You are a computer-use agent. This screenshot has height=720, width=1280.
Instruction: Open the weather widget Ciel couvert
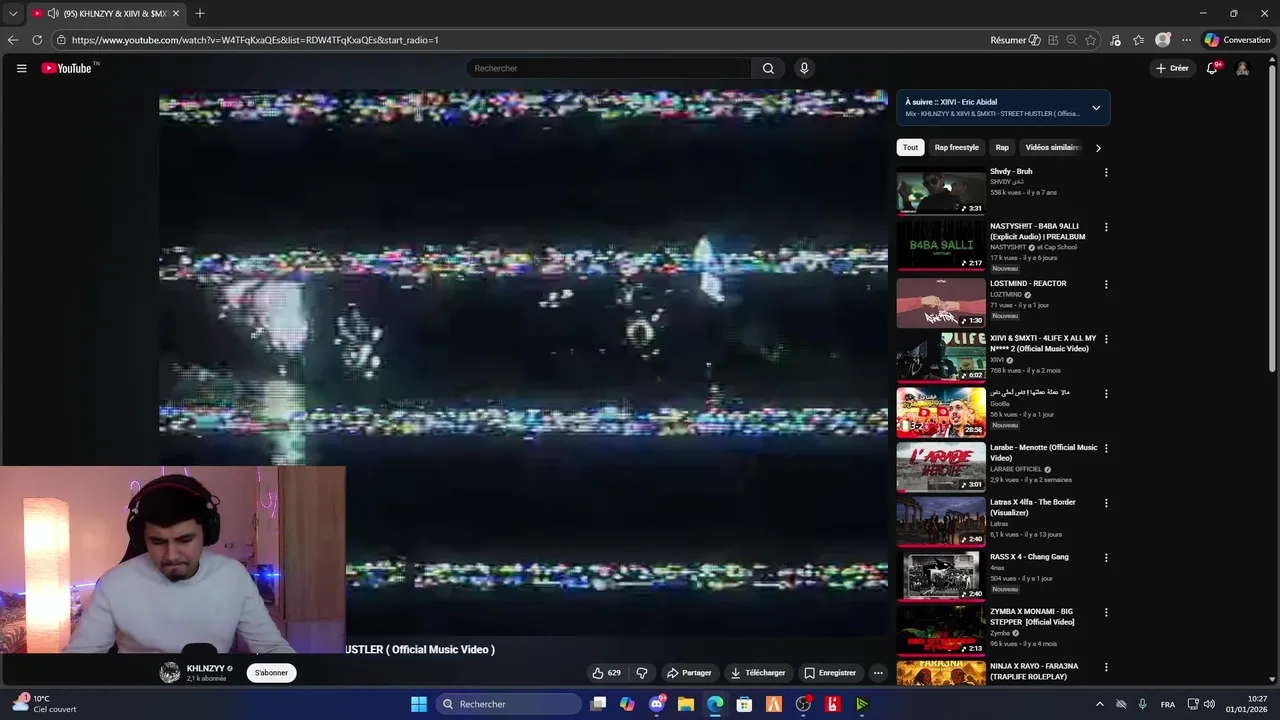(x=44, y=704)
